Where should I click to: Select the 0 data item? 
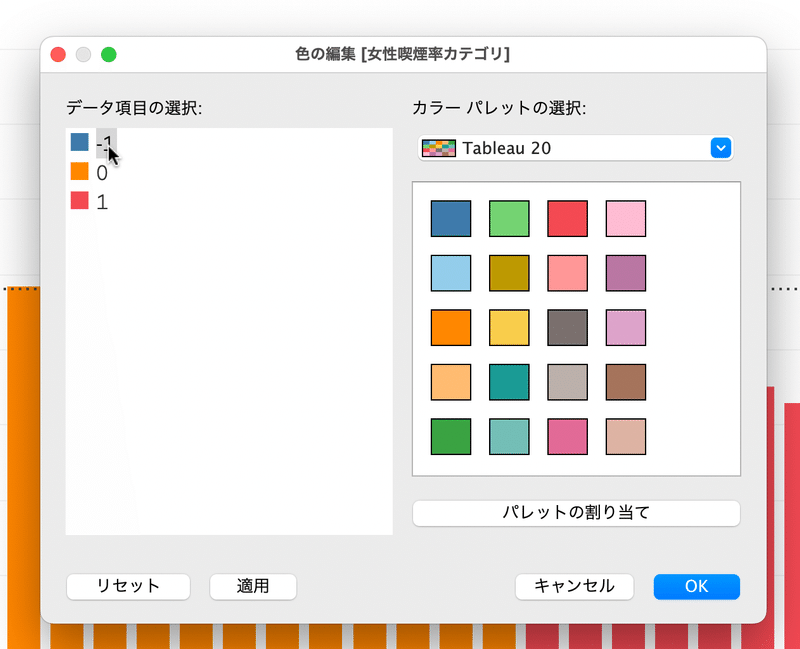click(x=89, y=172)
